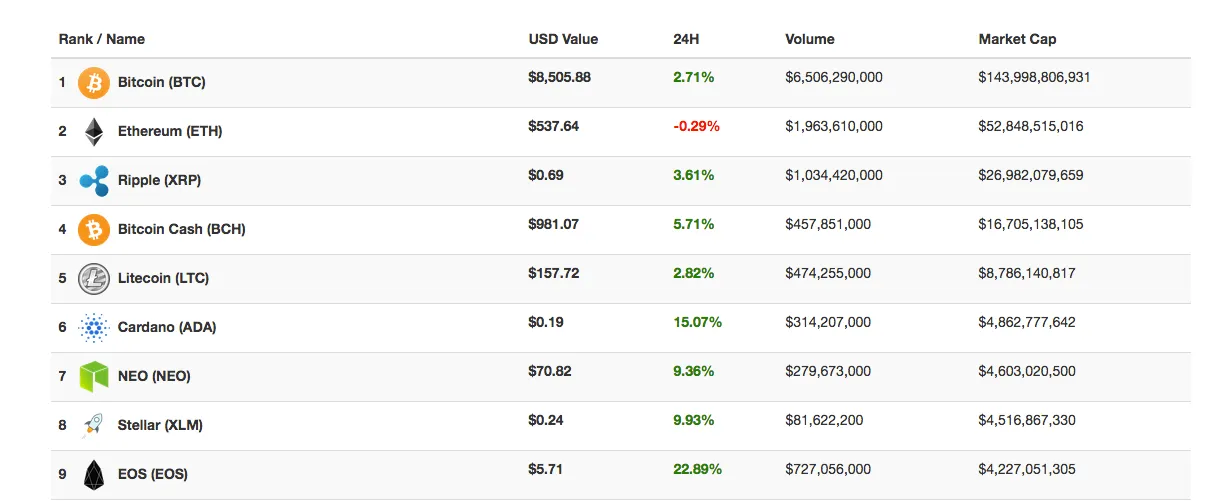Image resolution: width=1219 pixels, height=501 pixels.
Task: Select market cap $26,982,079,659
Action: pyautogui.click(x=1031, y=175)
